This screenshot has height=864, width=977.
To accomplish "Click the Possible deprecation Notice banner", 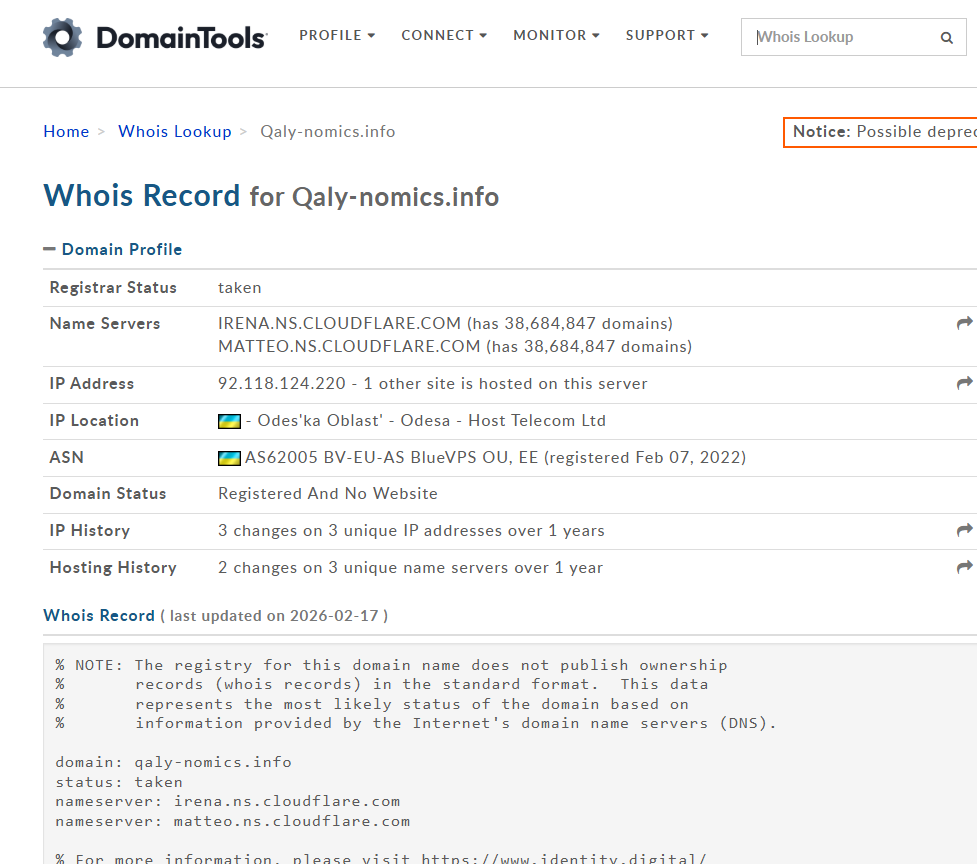I will pyautogui.click(x=882, y=131).
